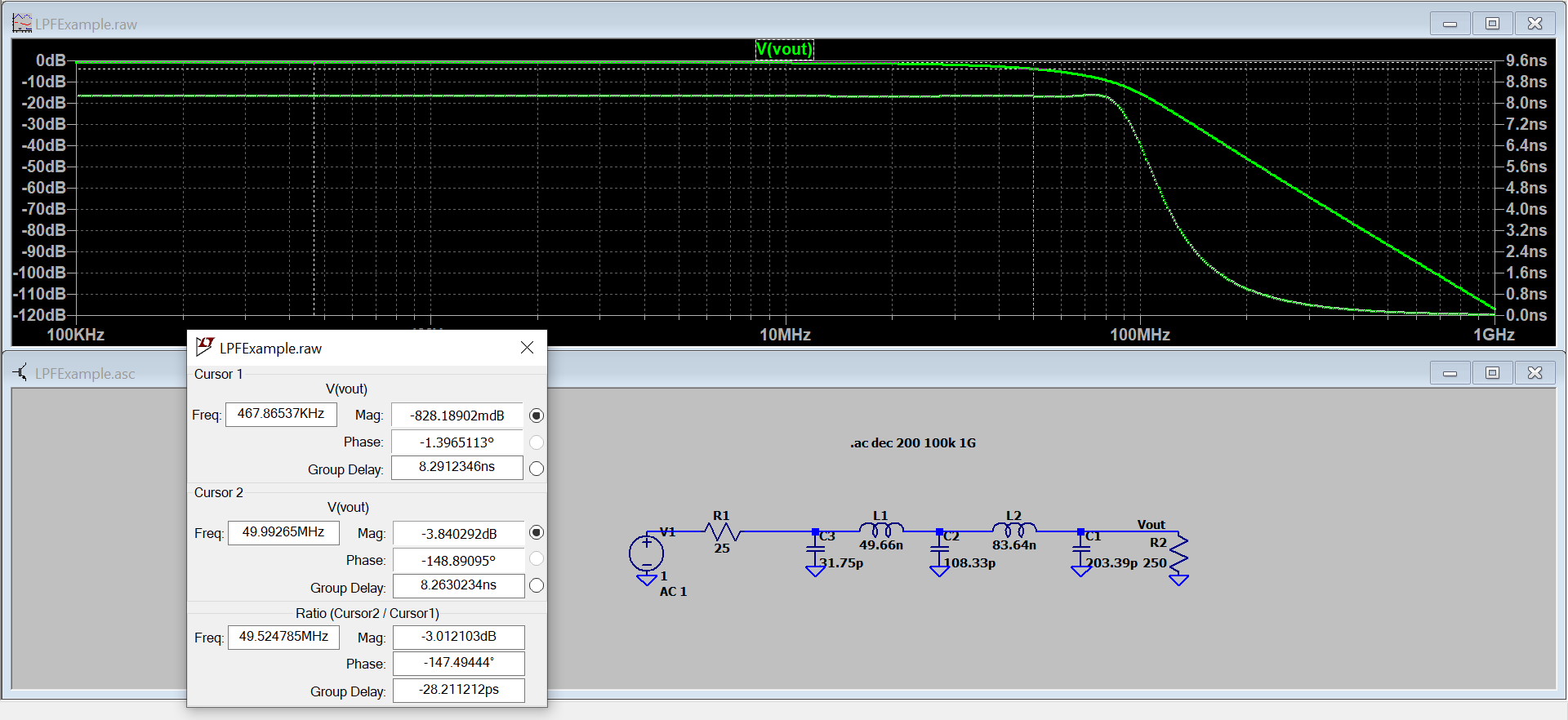Viewport: 1568px width, 720px height.
Task: Click the Vout net label
Action: click(1151, 525)
